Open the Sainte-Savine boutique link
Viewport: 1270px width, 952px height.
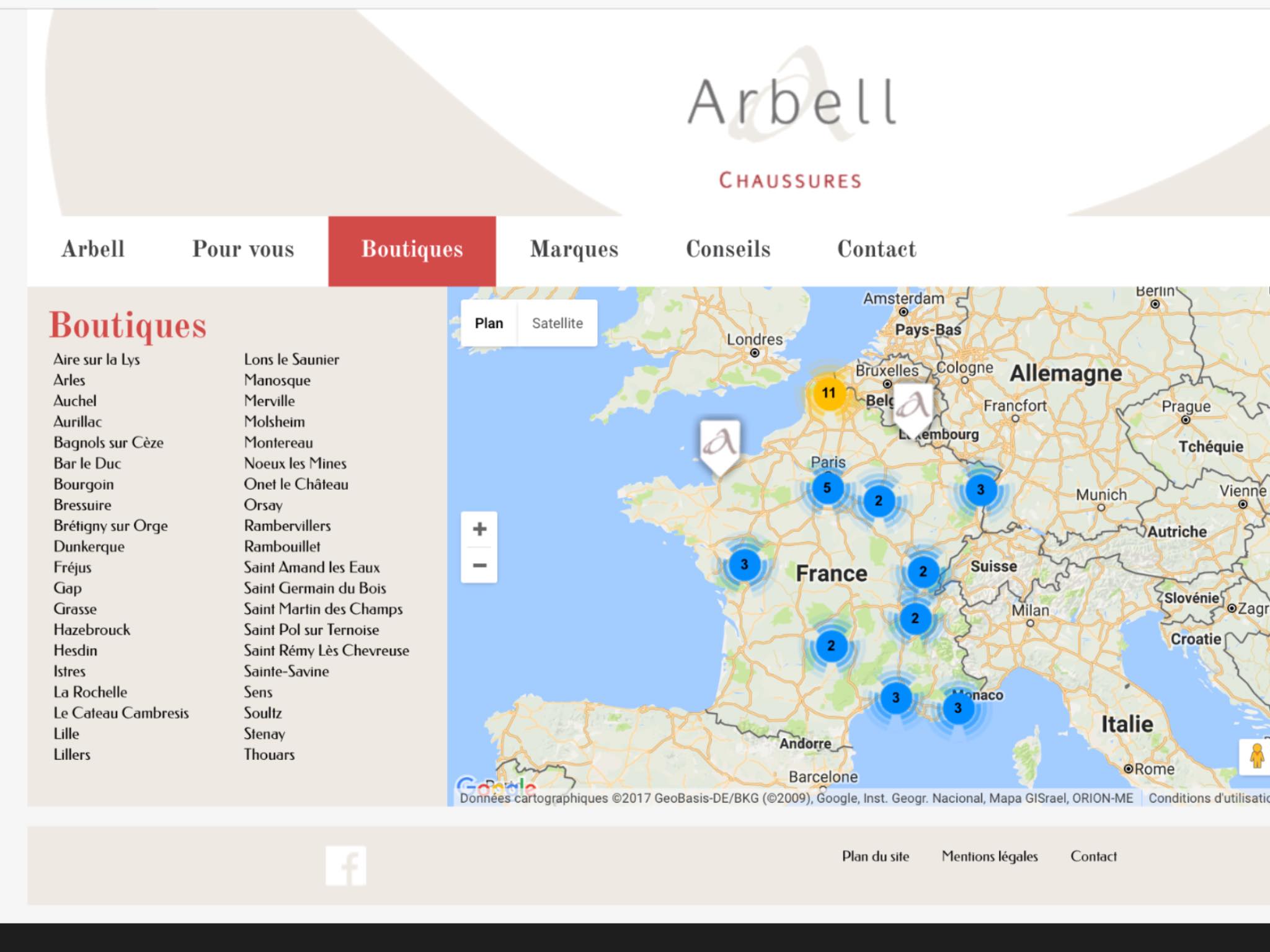point(286,671)
